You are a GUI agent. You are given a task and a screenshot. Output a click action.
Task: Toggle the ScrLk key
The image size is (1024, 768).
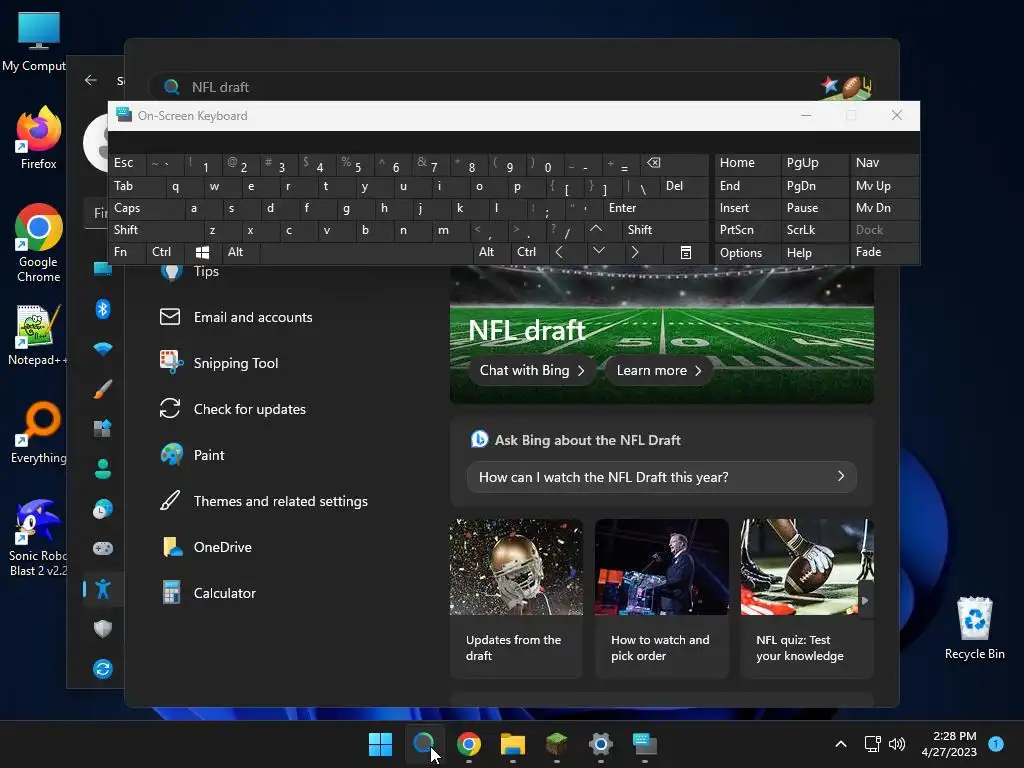814,230
